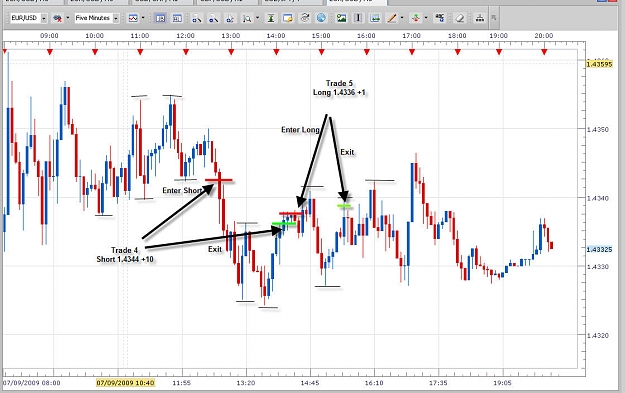Open the pencil tool dropdown arrow
This screenshot has height=393, width=625.
click(402, 18)
